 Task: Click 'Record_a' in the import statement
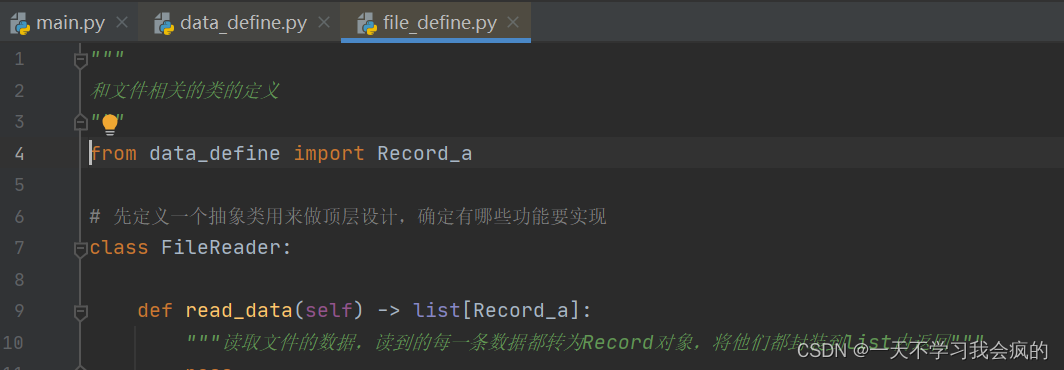point(424,154)
